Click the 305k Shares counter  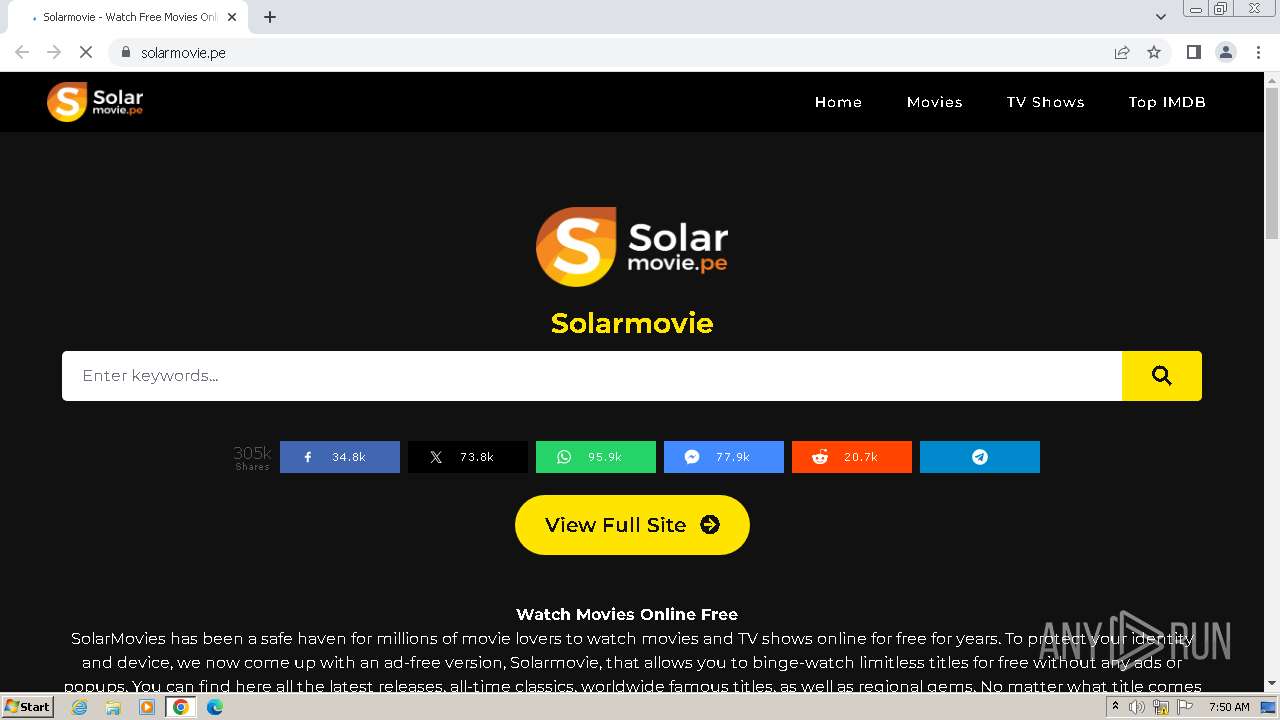point(252,457)
